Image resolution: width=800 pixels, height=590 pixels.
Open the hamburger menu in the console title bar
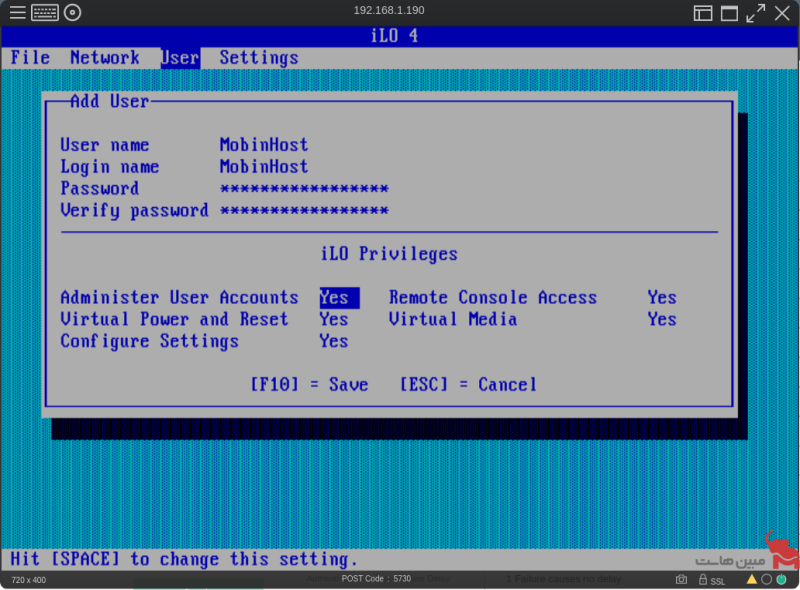point(17,12)
